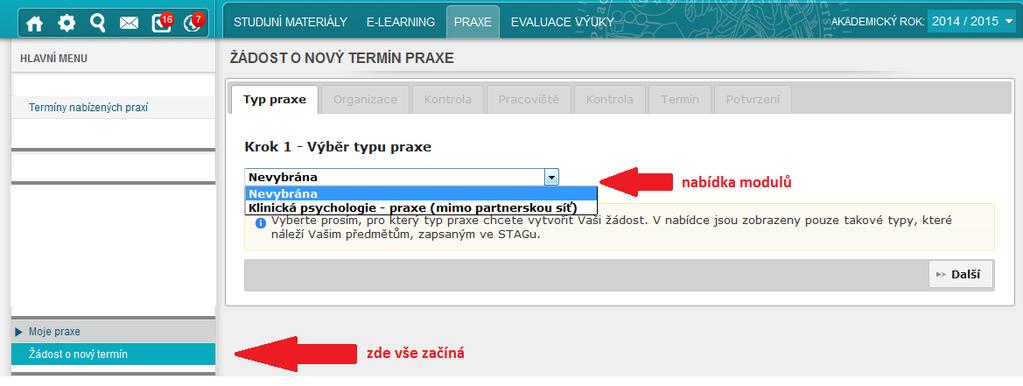Image resolution: width=1023 pixels, height=386 pixels.
Task: Click the Žádost o nový termín praxe title
Action: pos(341,59)
